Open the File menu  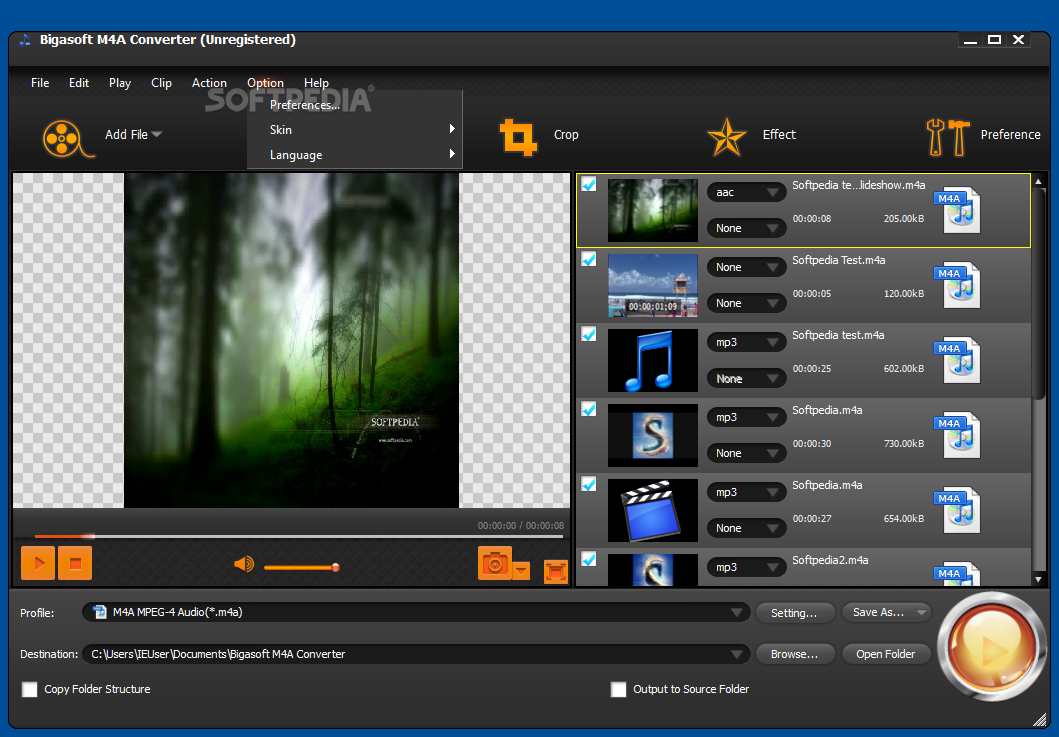click(40, 82)
